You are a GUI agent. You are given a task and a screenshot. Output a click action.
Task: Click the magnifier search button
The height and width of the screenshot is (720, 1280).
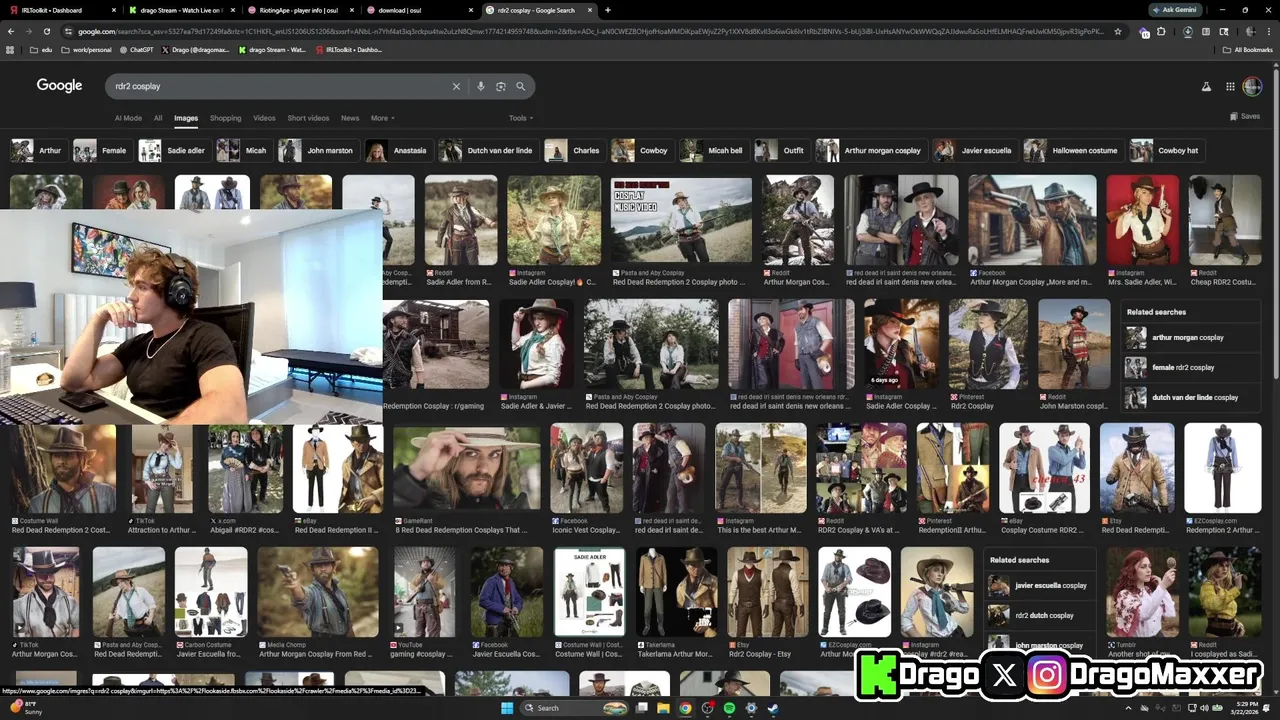click(520, 86)
